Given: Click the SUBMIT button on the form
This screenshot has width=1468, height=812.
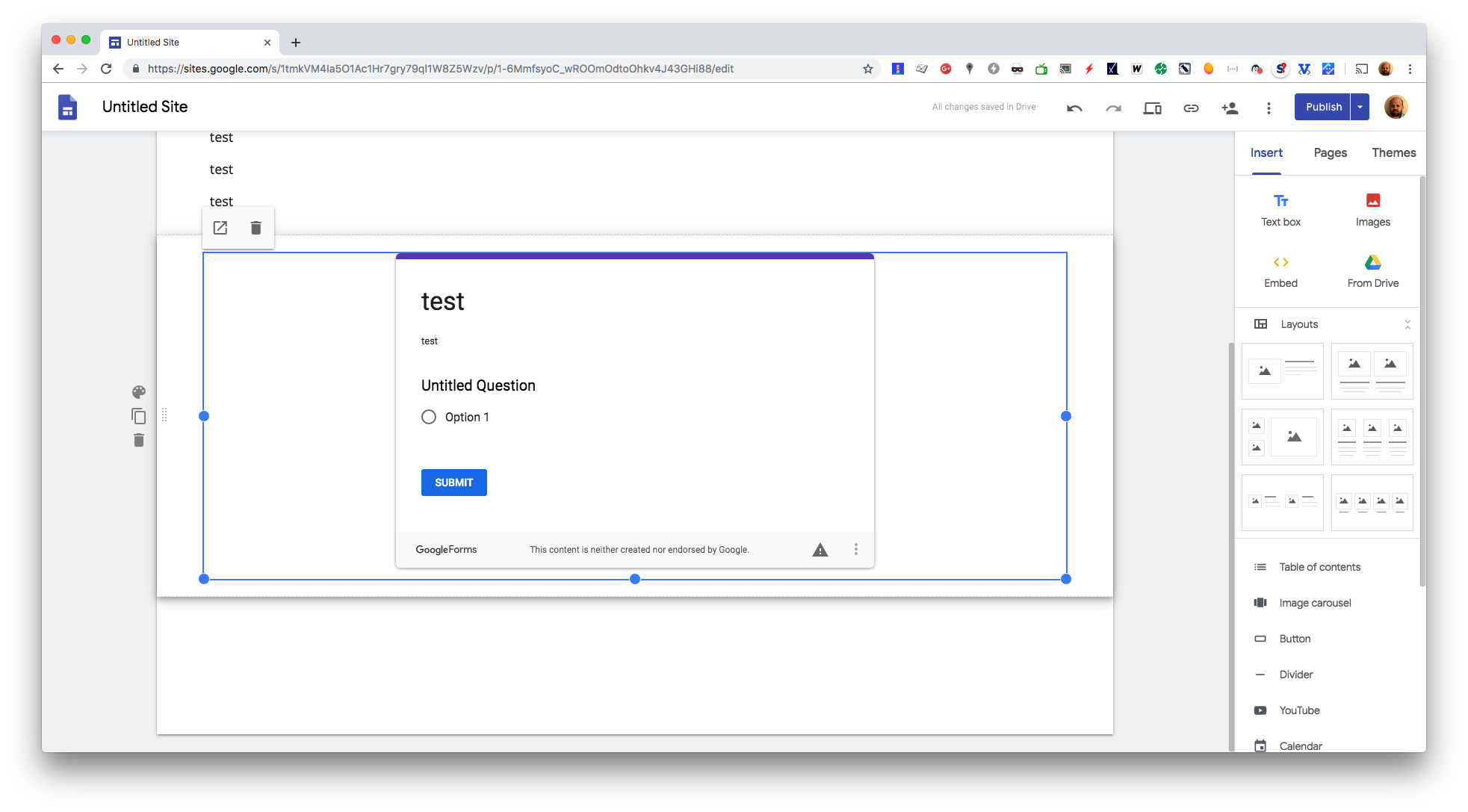Looking at the screenshot, I should click(x=453, y=482).
